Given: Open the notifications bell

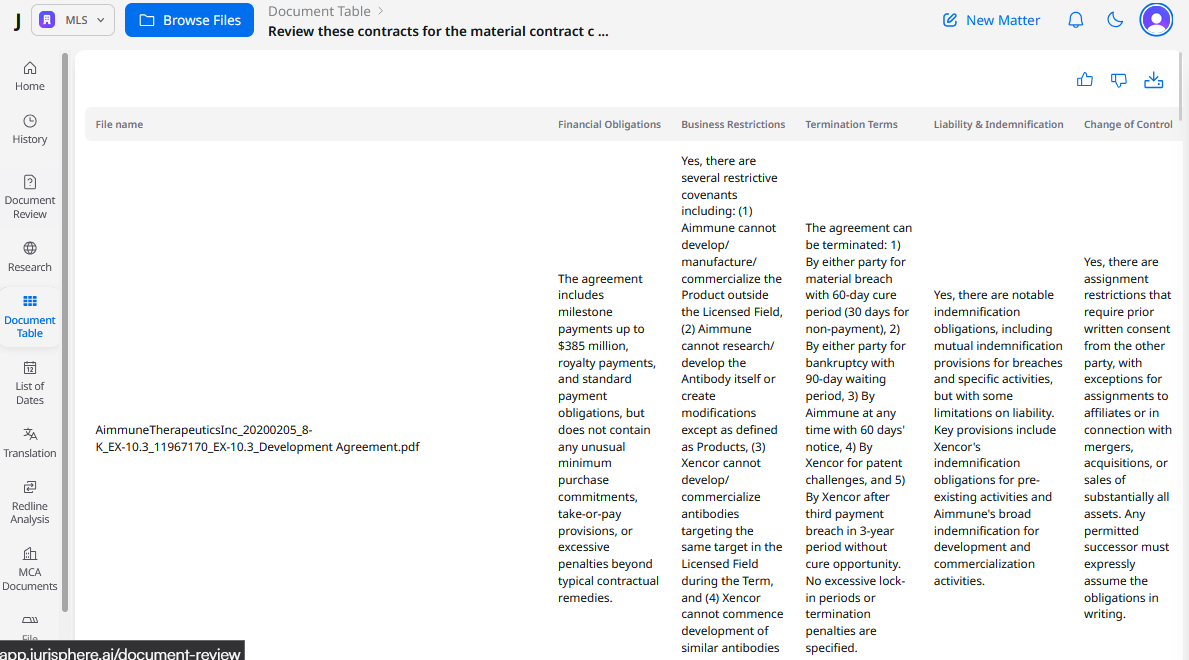Looking at the screenshot, I should click(x=1076, y=20).
